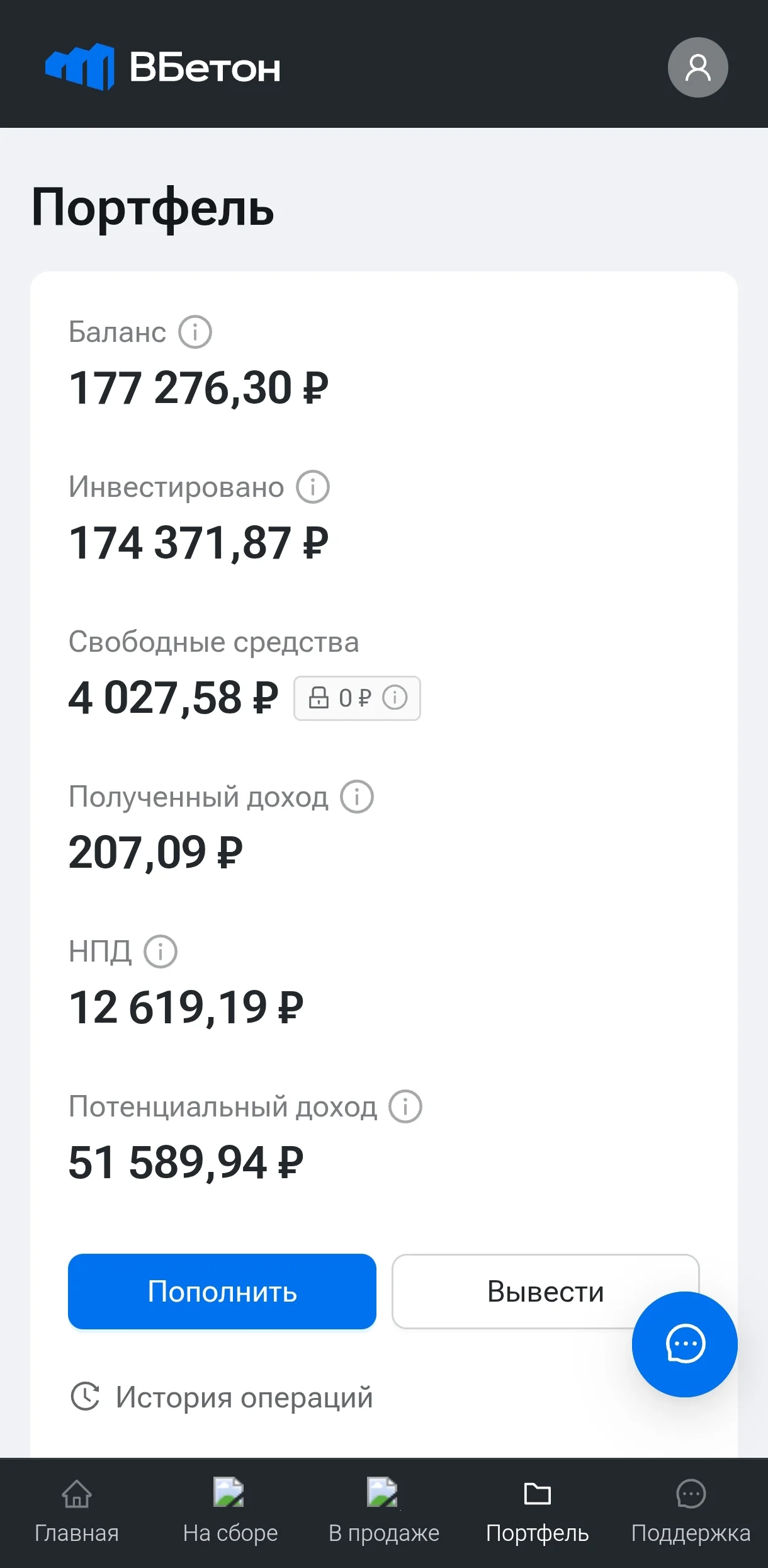The height and width of the screenshot is (1568, 768).
Task: Click the clock icon beside История операций
Action: (85, 1396)
